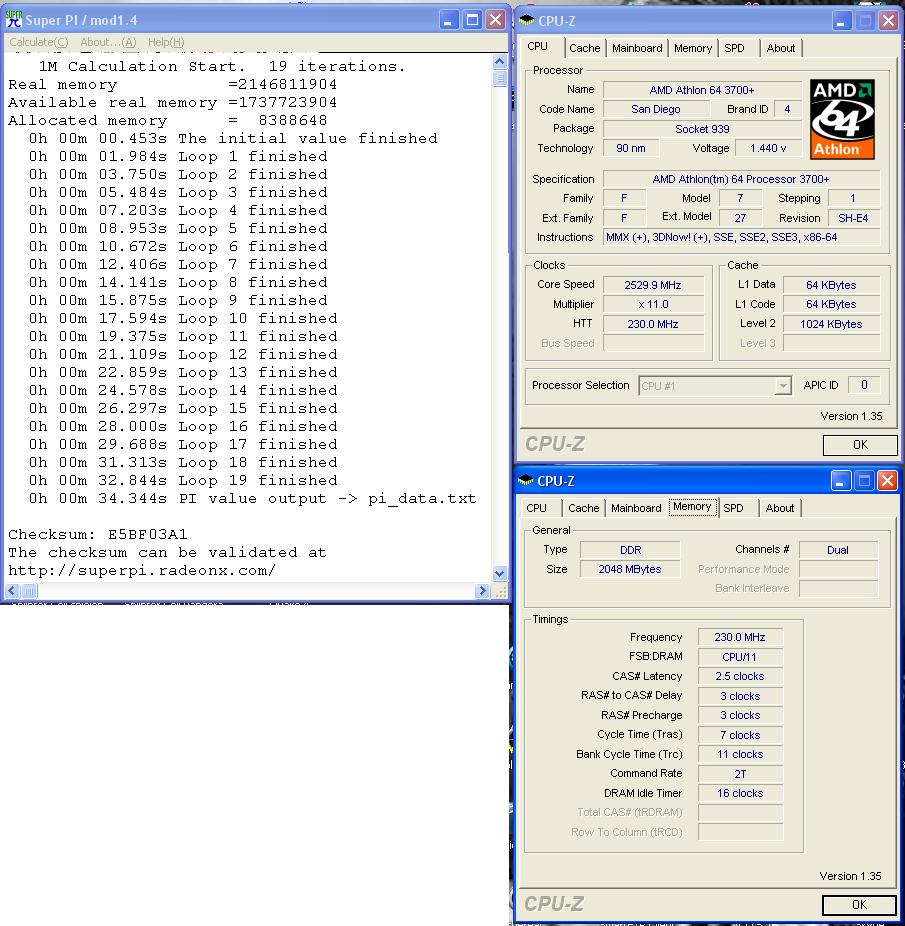Click DRAM Idle Timer value '16 clocks'
905x926 pixels.
pyautogui.click(x=740, y=793)
